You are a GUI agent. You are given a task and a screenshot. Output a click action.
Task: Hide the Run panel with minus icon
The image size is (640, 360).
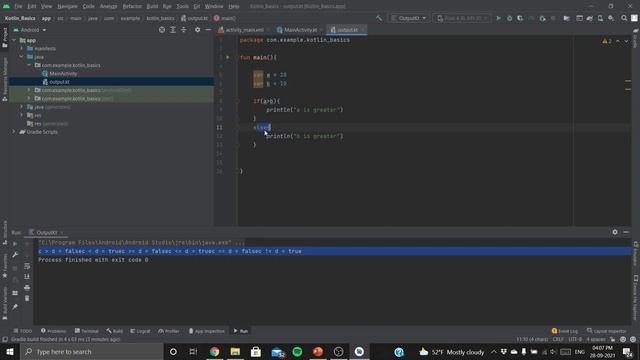[x=626, y=232]
